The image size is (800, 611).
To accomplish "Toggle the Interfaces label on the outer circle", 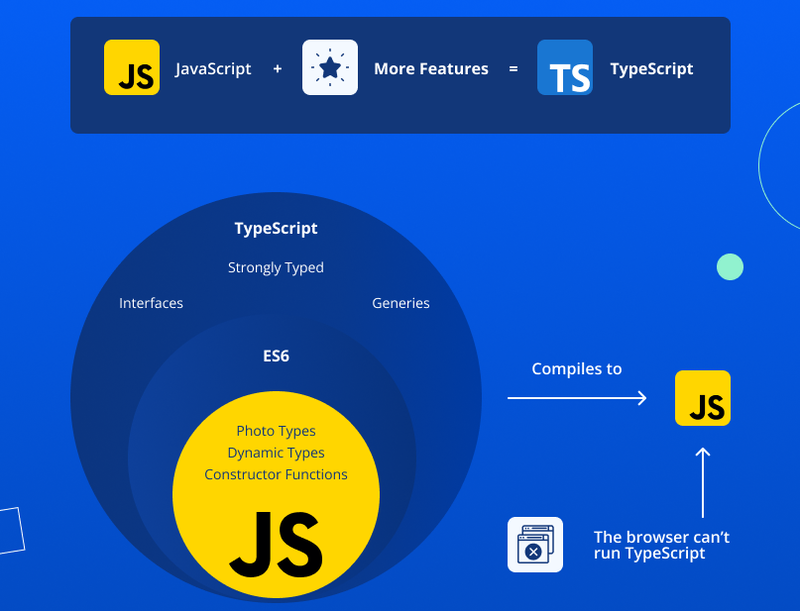I will pos(151,302).
